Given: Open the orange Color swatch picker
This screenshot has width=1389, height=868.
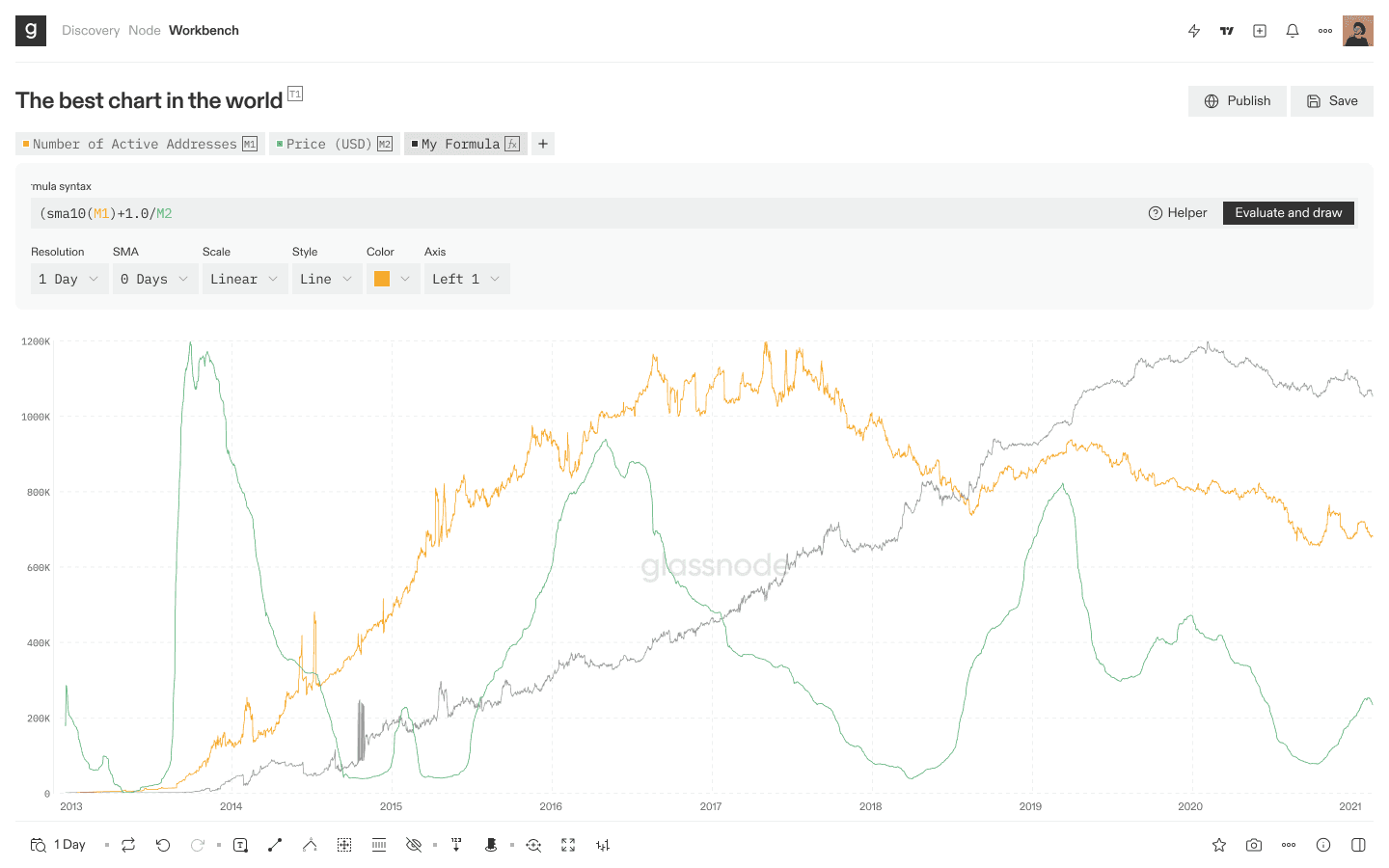Looking at the screenshot, I should click(x=393, y=279).
